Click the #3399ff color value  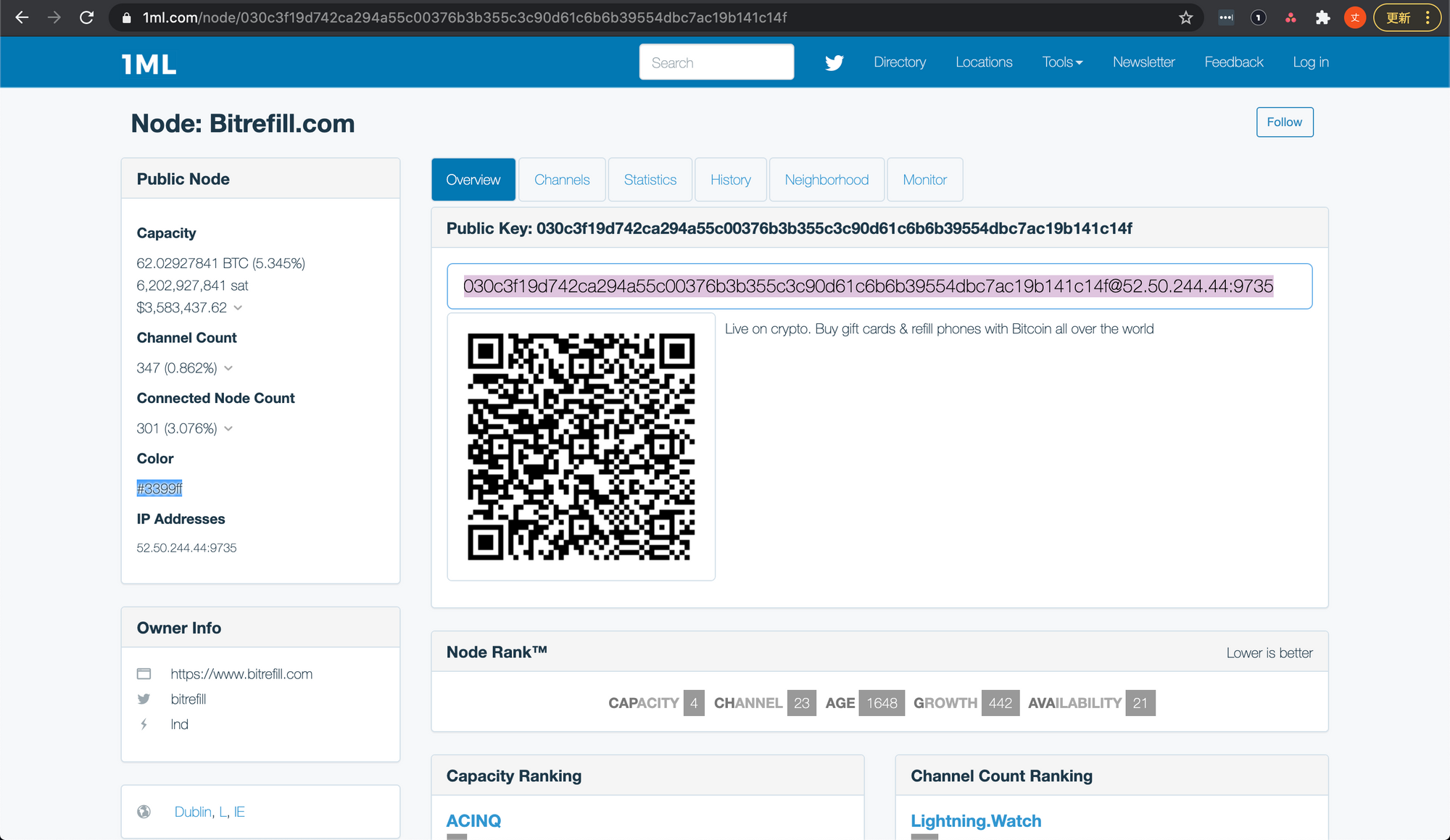[x=159, y=488]
